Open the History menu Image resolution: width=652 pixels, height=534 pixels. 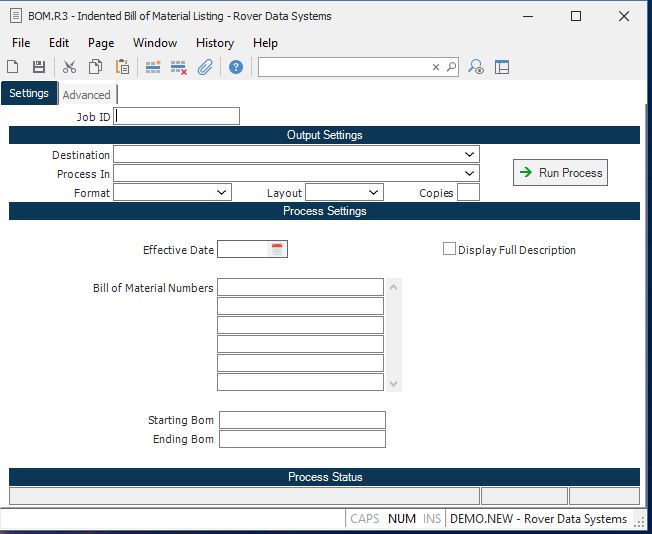coord(214,43)
